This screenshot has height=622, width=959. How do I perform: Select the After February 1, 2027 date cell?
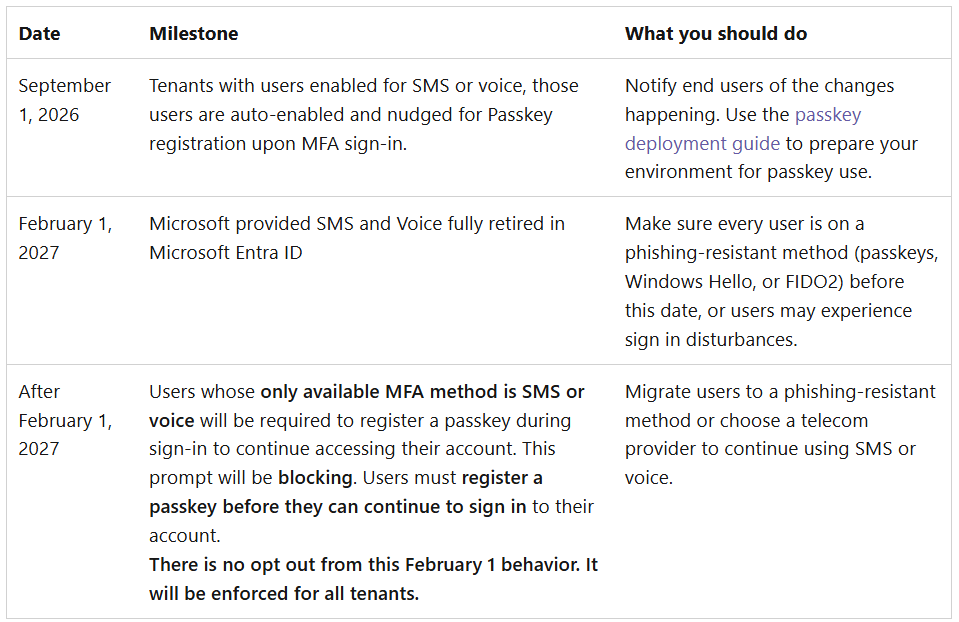(65, 420)
